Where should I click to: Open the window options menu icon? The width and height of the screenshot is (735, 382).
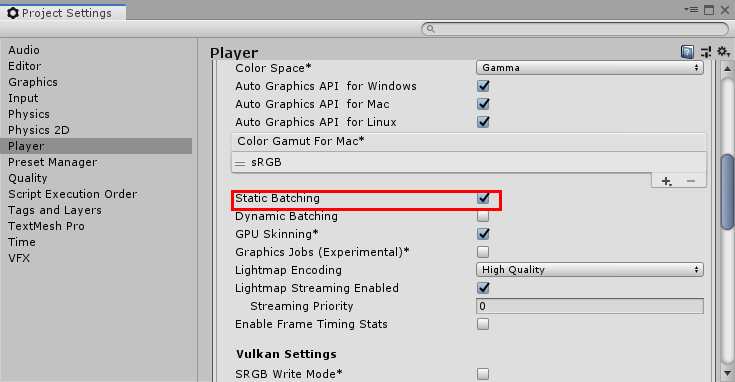tap(691, 9)
